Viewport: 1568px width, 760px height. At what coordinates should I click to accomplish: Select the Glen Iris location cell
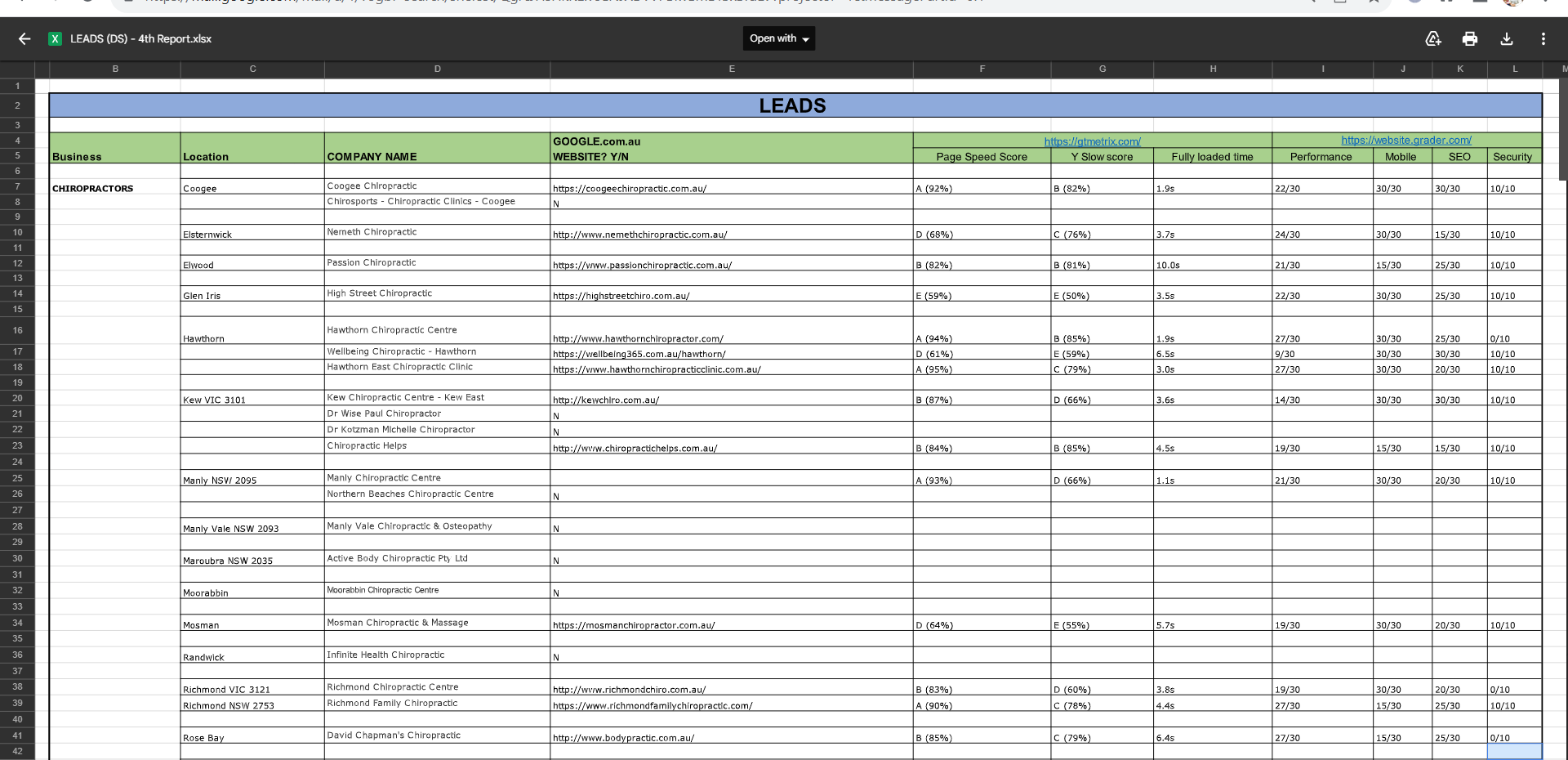tap(252, 293)
